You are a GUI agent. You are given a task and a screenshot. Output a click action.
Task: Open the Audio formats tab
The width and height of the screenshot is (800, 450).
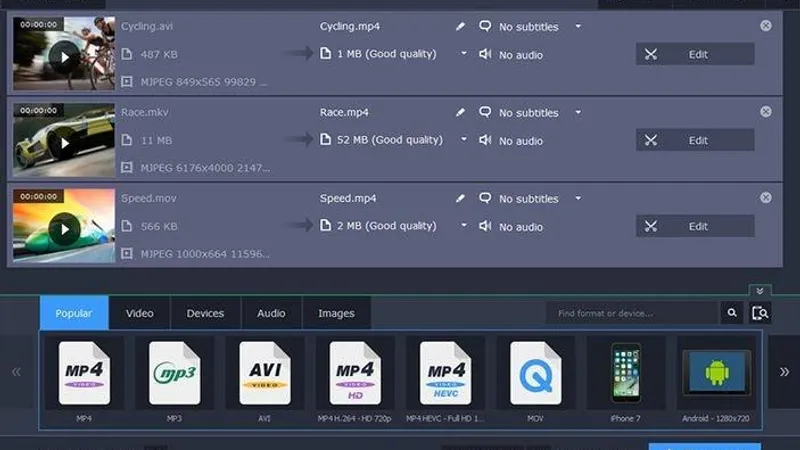tap(271, 313)
